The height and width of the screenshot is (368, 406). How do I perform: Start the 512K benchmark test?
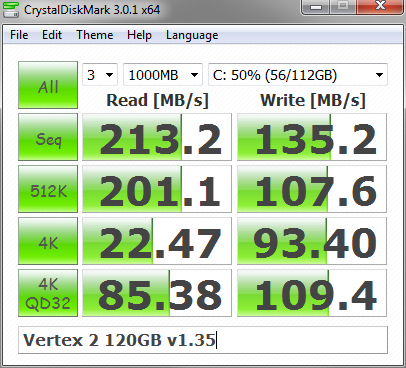click(48, 189)
